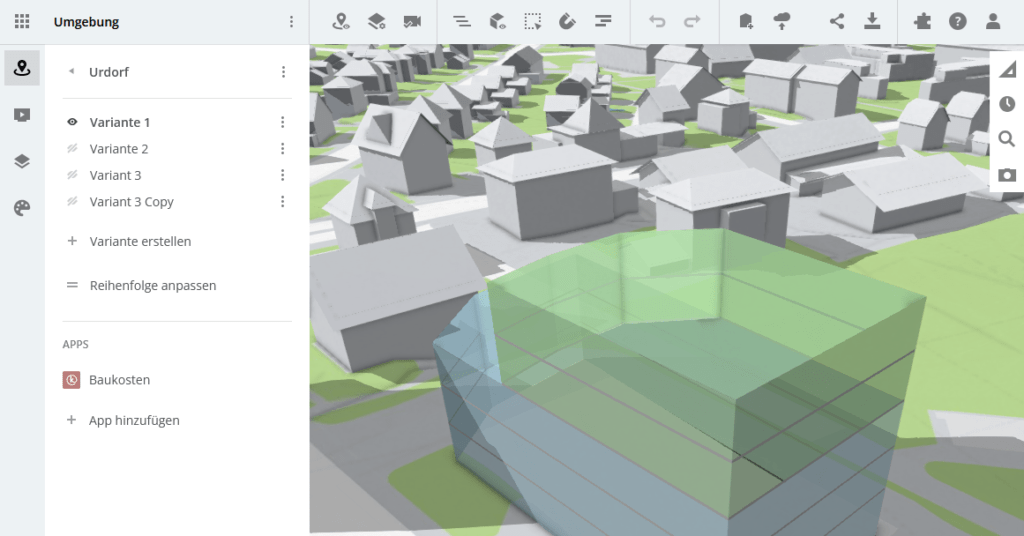Click App hinzufügen
Screen dimensions: 1024x536
click(134, 421)
